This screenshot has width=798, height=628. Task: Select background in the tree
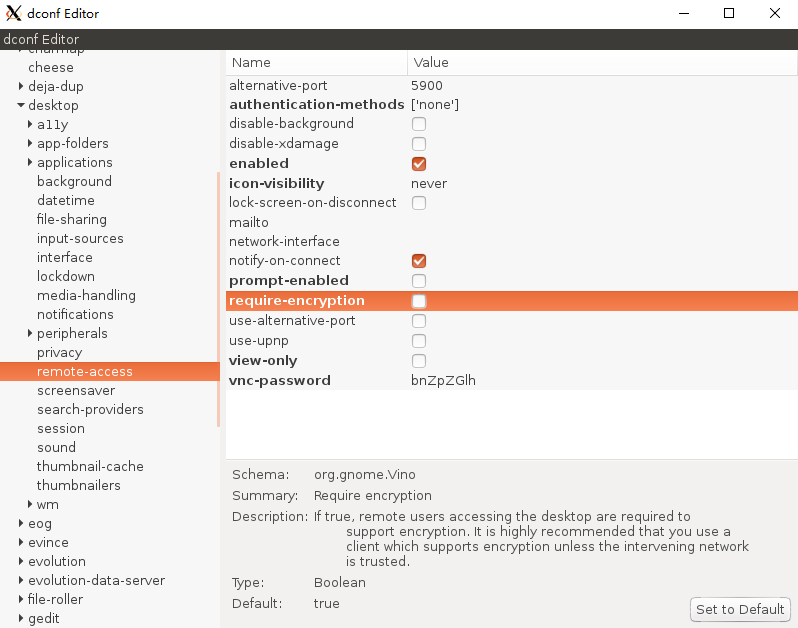[74, 181]
